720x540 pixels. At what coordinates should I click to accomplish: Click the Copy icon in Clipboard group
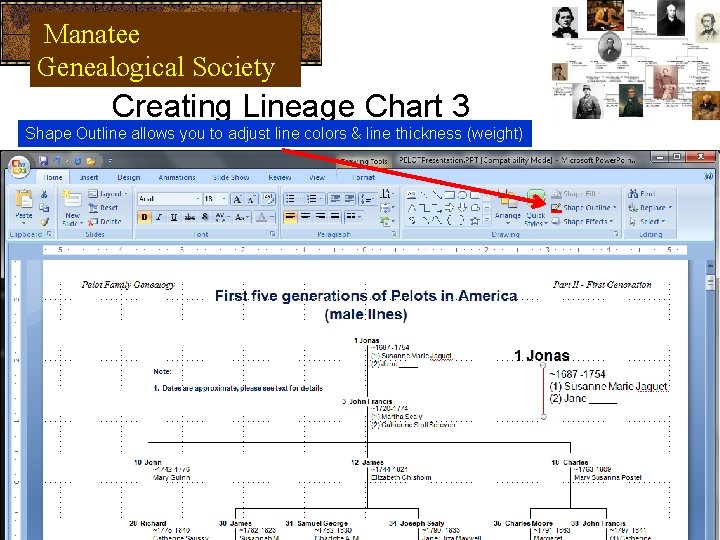click(44, 208)
